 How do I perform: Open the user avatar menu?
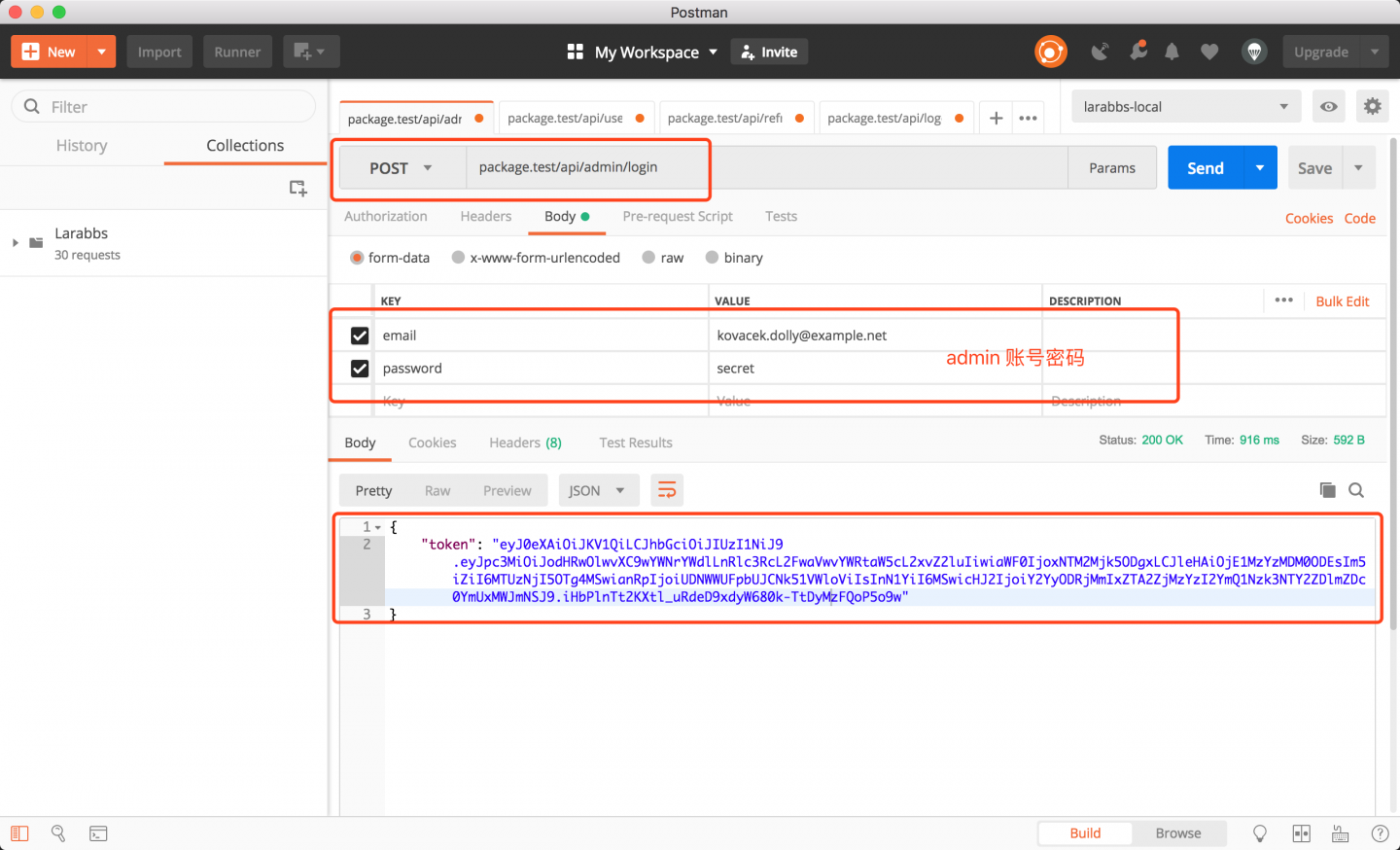1254,52
